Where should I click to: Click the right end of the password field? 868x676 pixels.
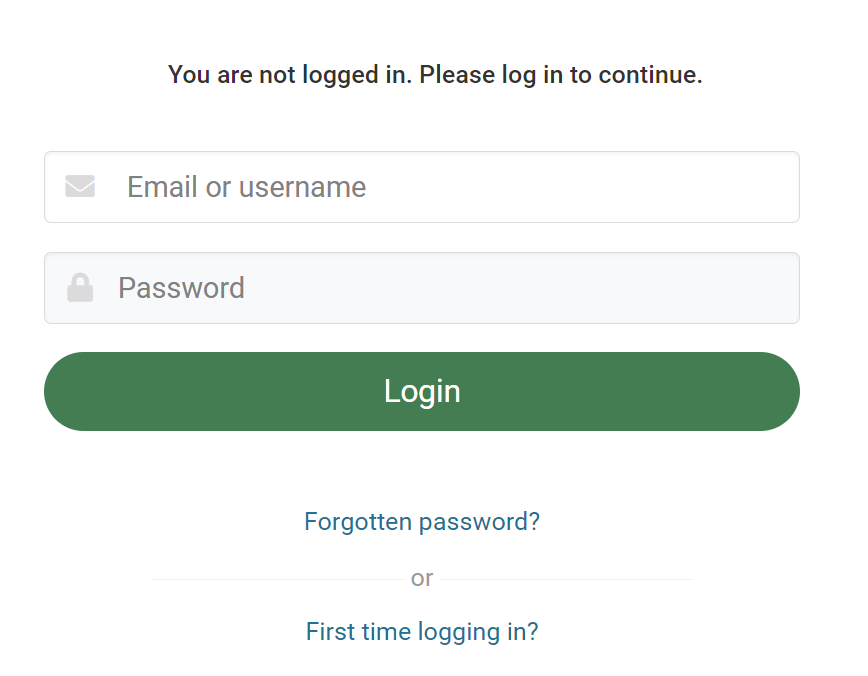coord(770,288)
